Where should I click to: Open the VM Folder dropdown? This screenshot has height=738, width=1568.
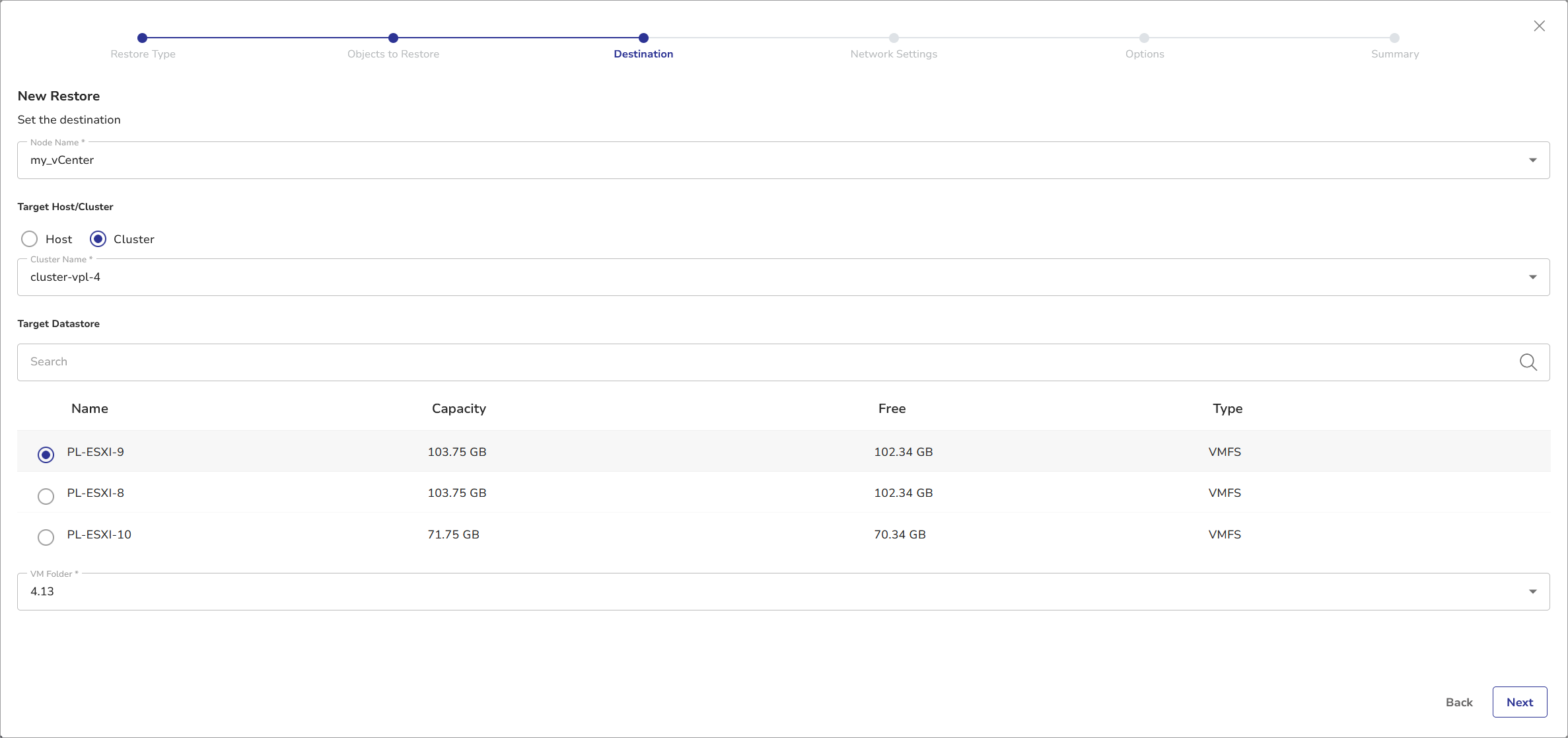[1532, 592]
